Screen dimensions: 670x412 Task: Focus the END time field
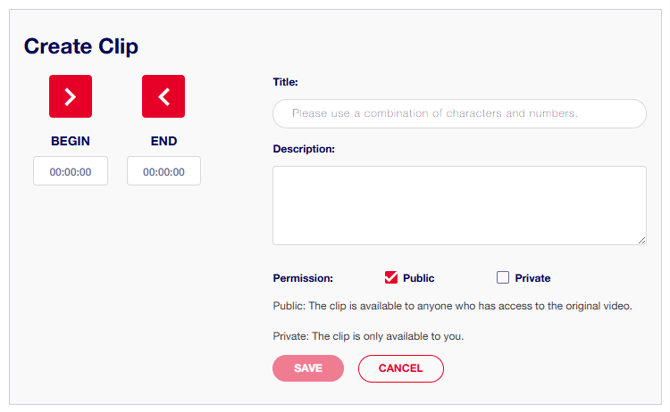pos(164,171)
